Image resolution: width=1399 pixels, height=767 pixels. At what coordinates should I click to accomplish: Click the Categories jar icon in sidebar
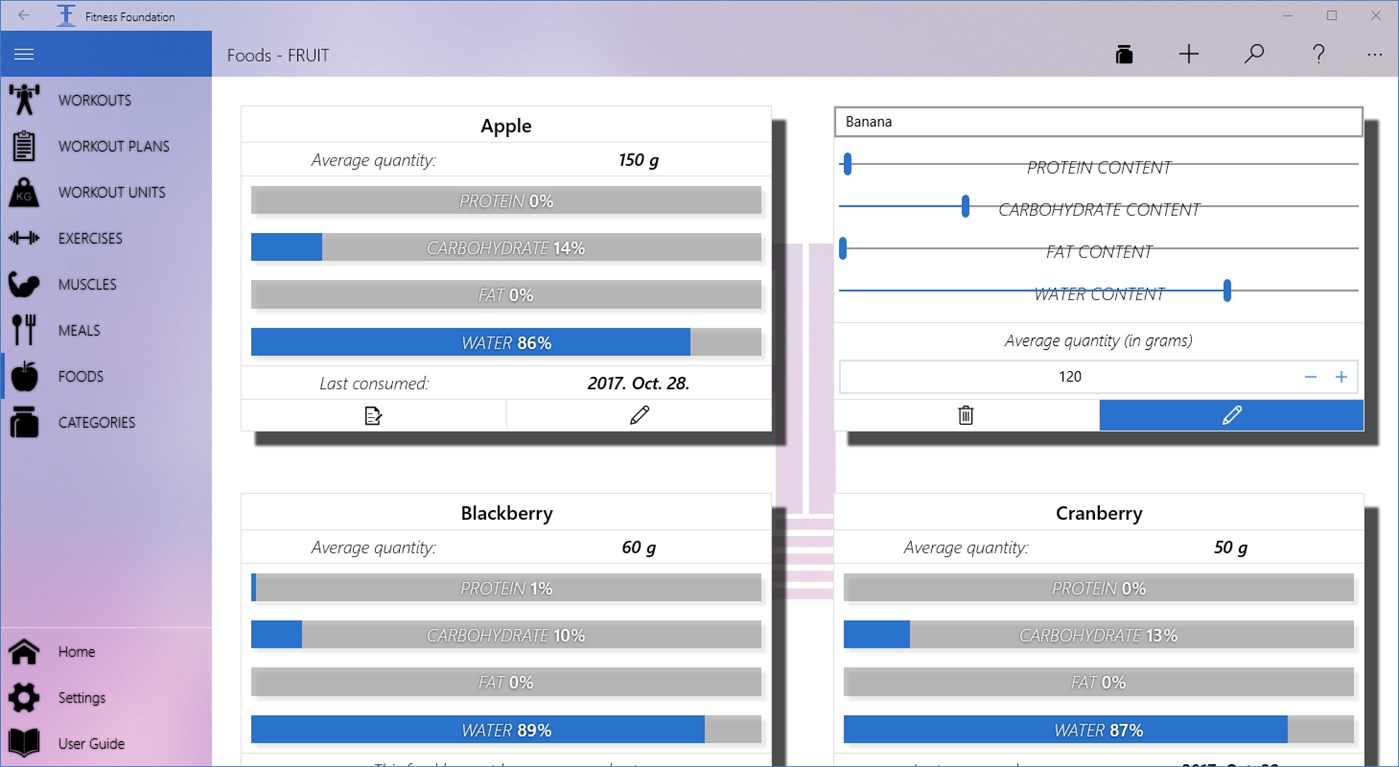pyautogui.click(x=24, y=422)
